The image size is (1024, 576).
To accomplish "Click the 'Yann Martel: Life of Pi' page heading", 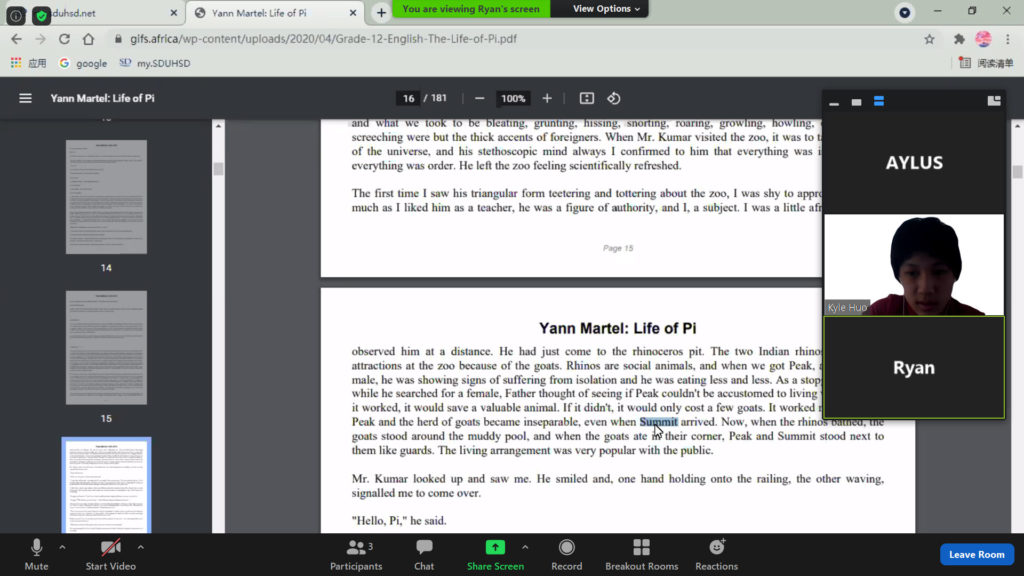I will pyautogui.click(x=617, y=328).
